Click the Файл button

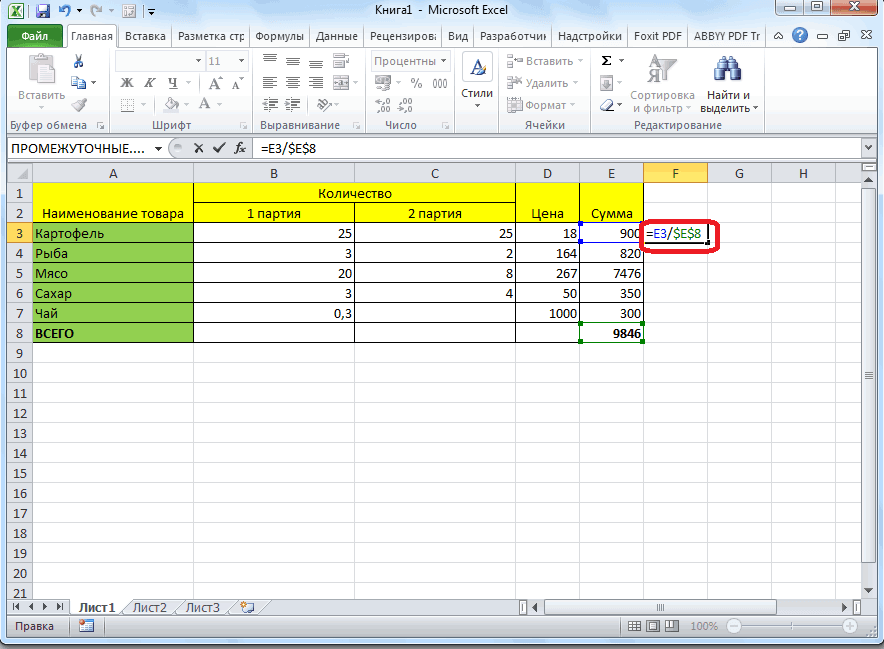click(x=35, y=36)
